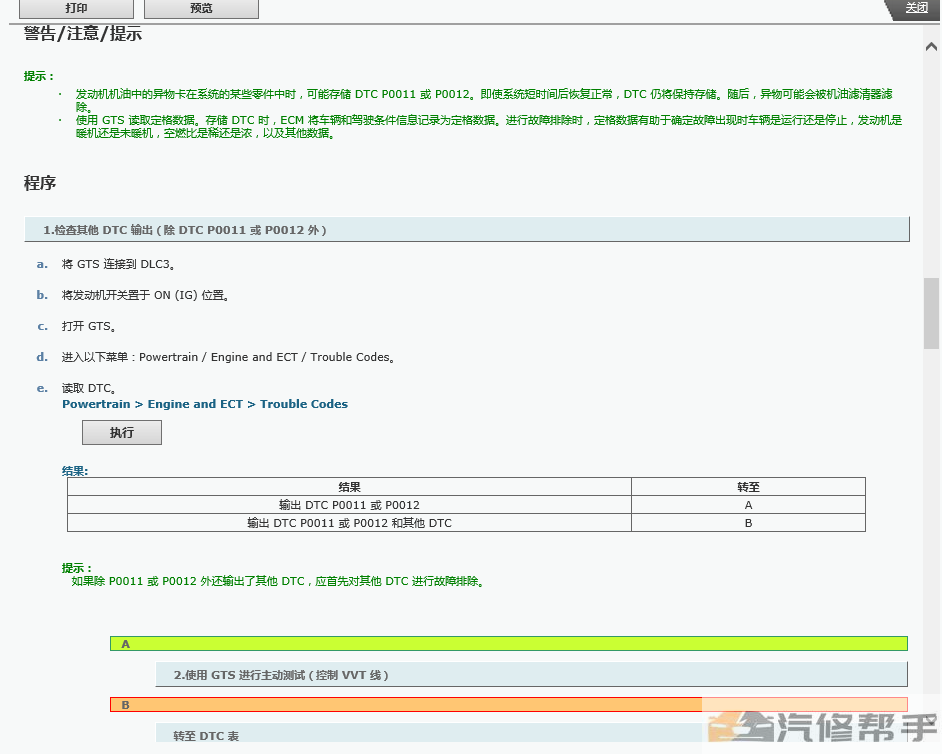Click the second hint bullet about 使用 GTS 读取定格数据
The image size is (942, 754).
click(489, 127)
